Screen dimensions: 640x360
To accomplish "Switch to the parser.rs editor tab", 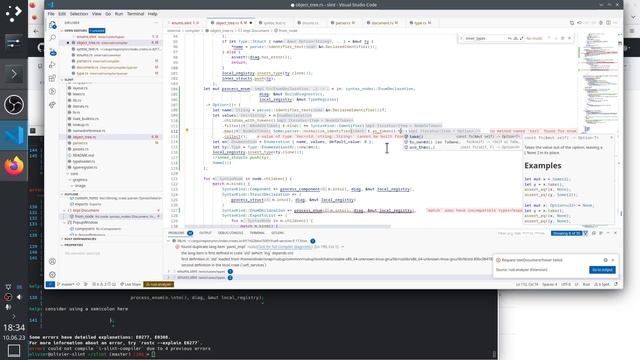I will tap(343, 23).
